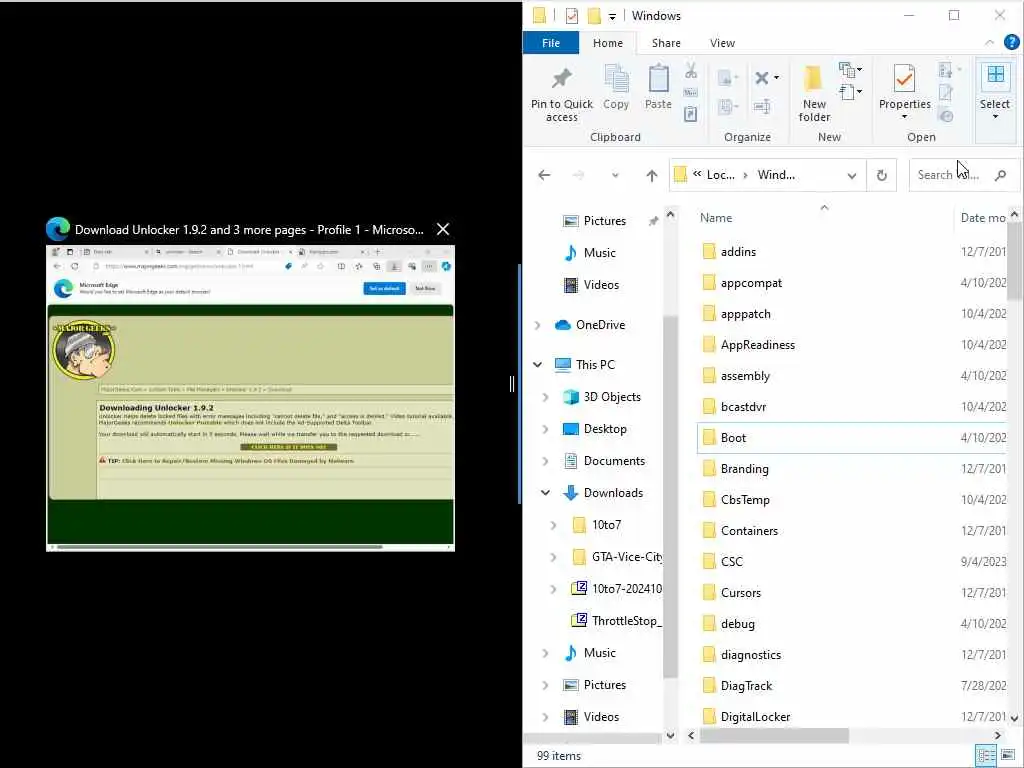Screen dimensions: 1024x768
Task: Click the file list vertical scrollbar
Action: (x=1014, y=261)
